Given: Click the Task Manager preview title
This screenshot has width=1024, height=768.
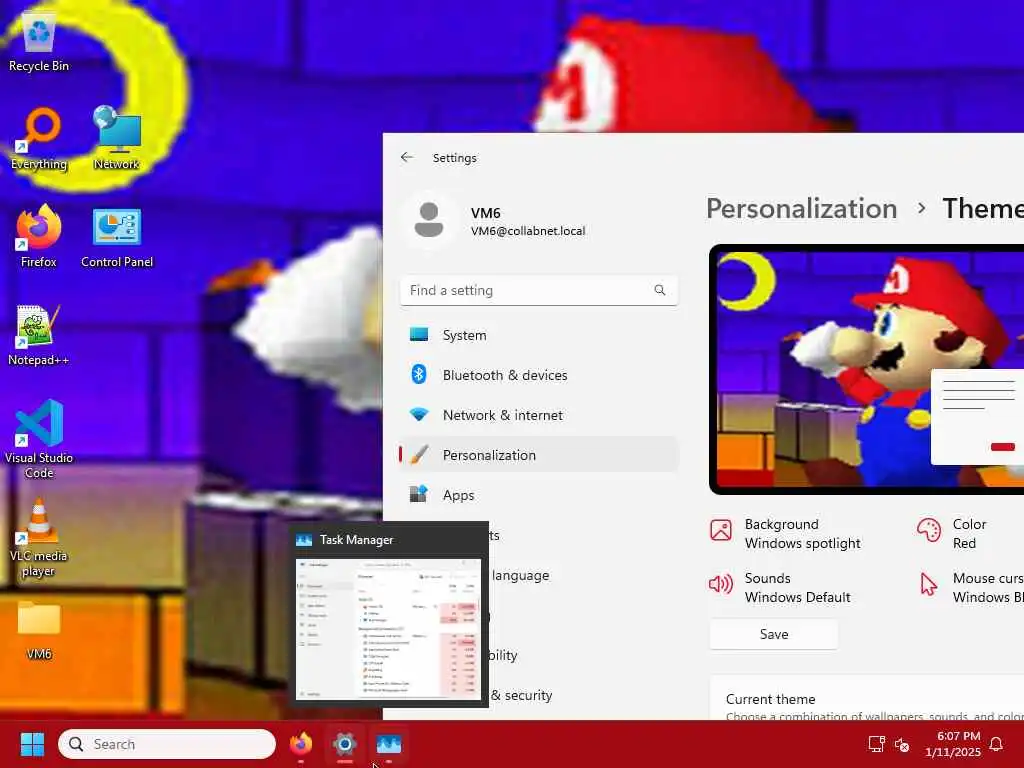Looking at the screenshot, I should [x=357, y=540].
